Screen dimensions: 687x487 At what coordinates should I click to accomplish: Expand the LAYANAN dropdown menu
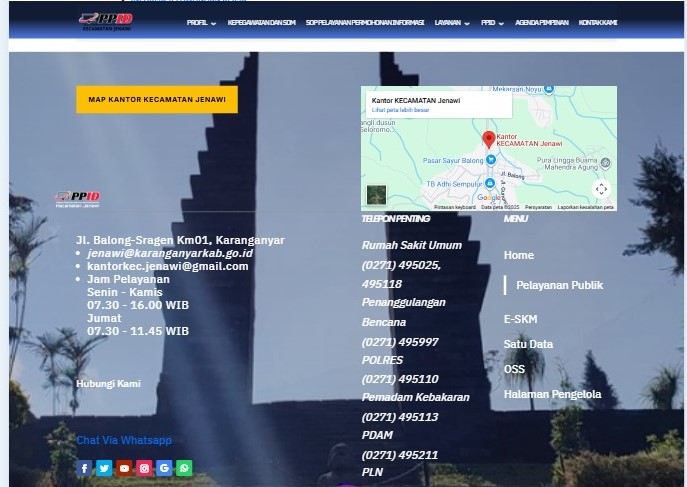[x=452, y=22]
